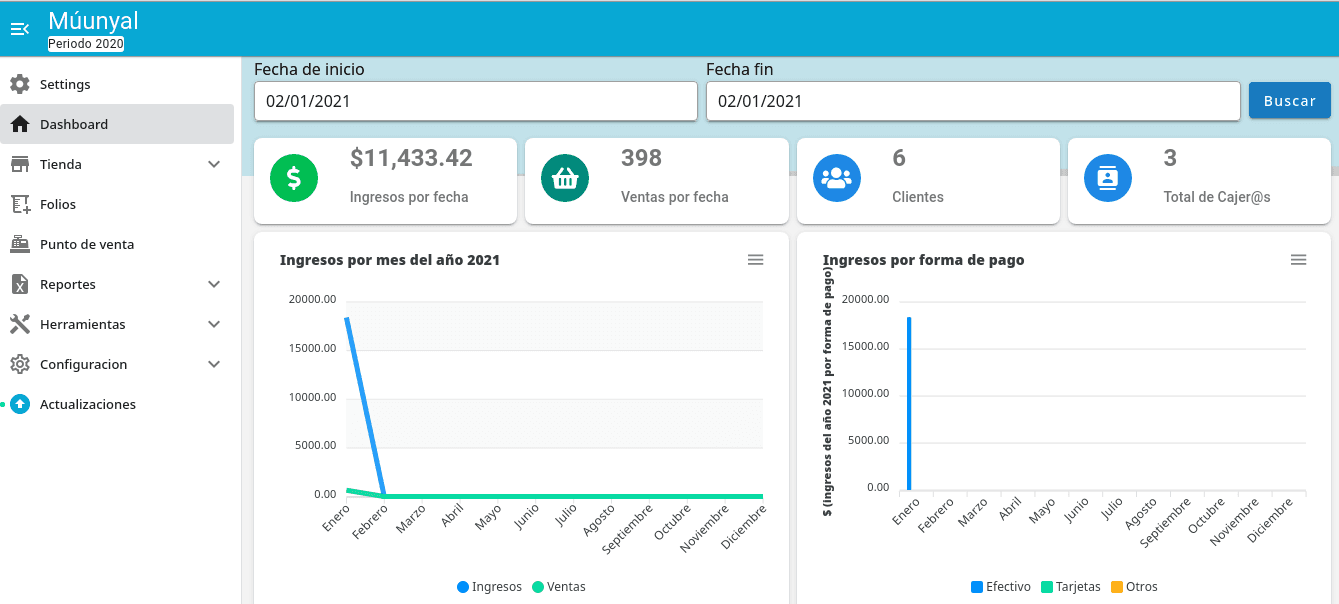Toggle the Otros legend series
The height and width of the screenshot is (604, 1339).
[x=1135, y=587]
